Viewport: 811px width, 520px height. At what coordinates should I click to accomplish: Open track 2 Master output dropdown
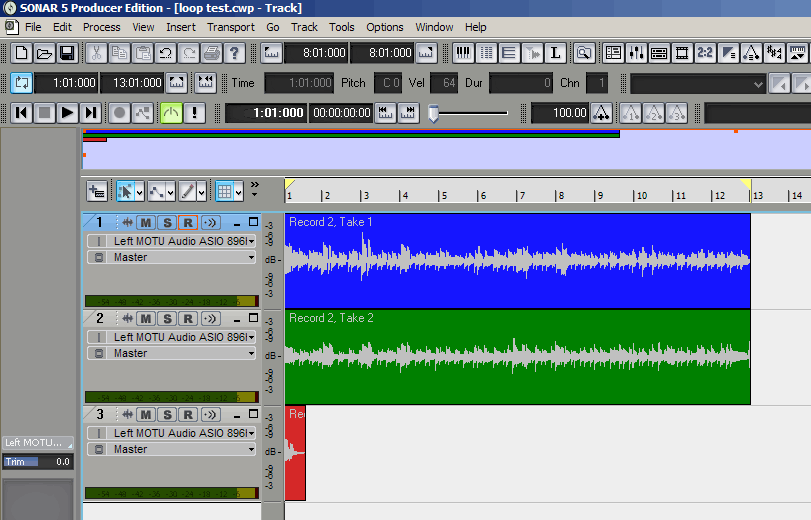[251, 353]
